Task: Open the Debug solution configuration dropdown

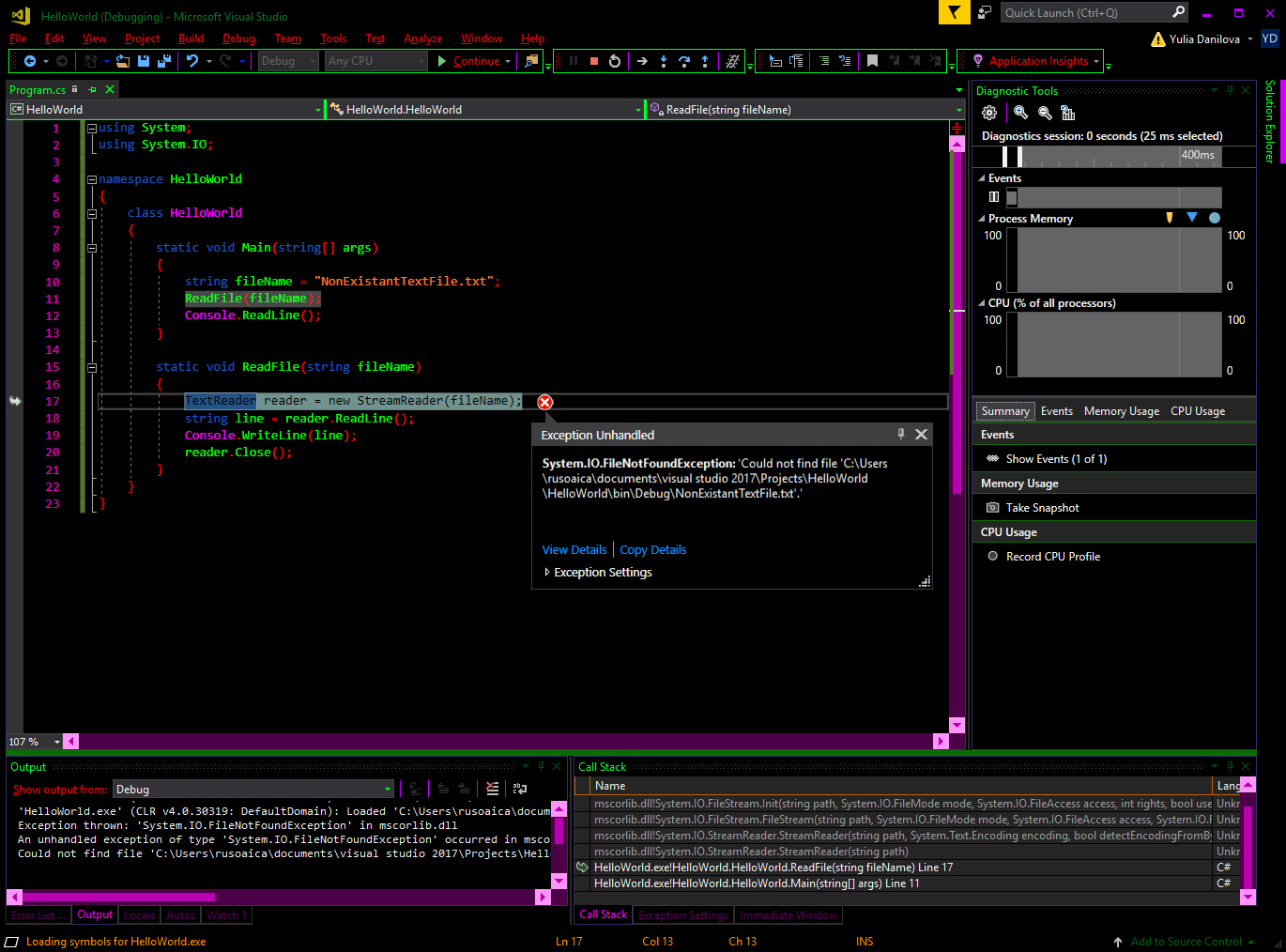Action: [288, 61]
